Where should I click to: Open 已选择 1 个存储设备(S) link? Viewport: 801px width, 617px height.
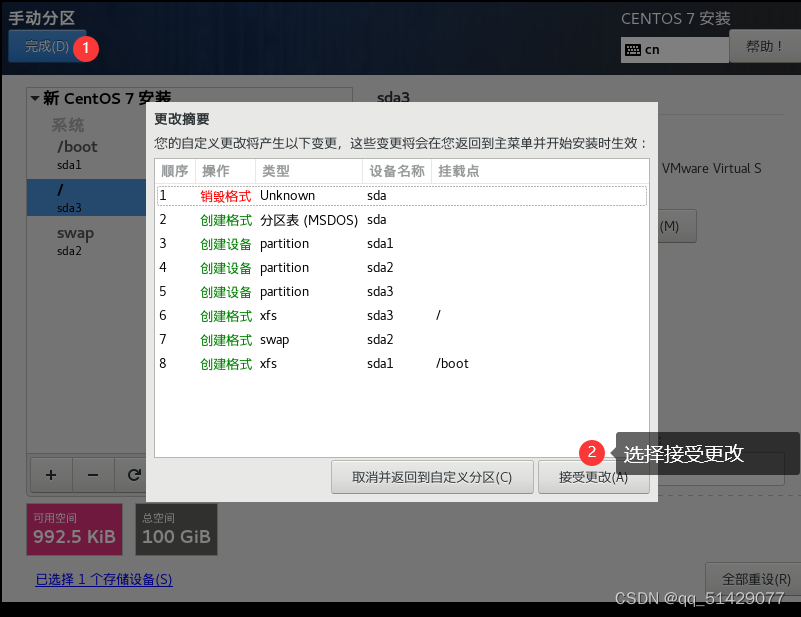pyautogui.click(x=104, y=579)
